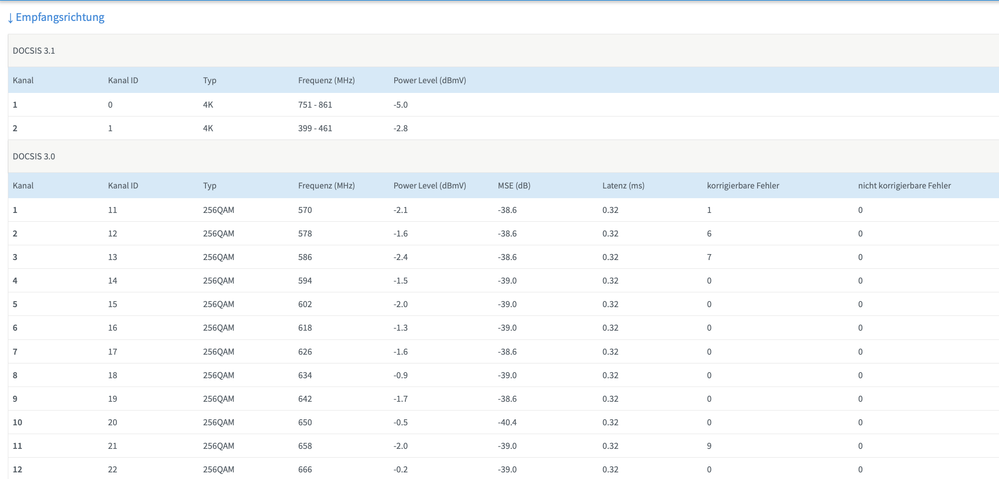The width and height of the screenshot is (999, 479).
Task: Click 256QAM type in the 602 MHz row
Action: pyautogui.click(x=219, y=304)
